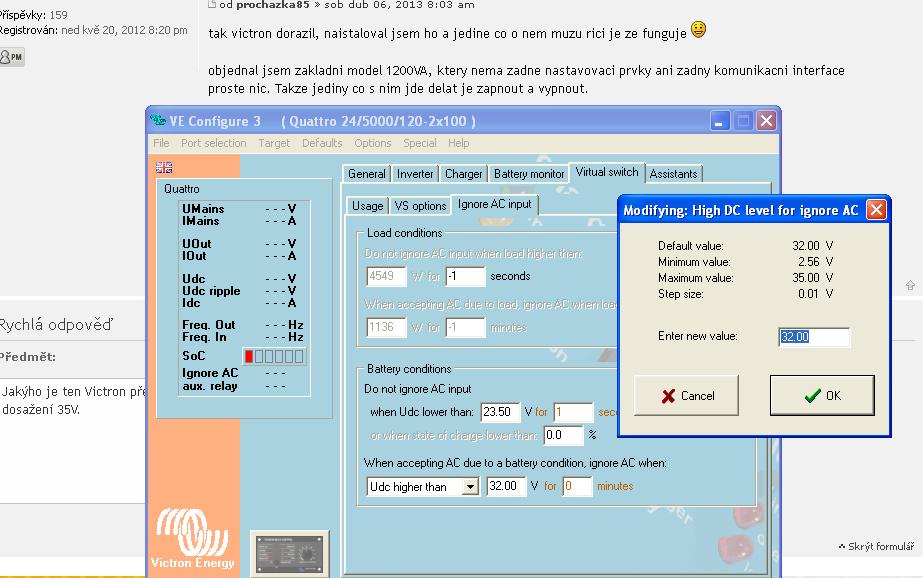Click the minutes duration field showing 0
The image size is (923, 578).
pos(577,486)
